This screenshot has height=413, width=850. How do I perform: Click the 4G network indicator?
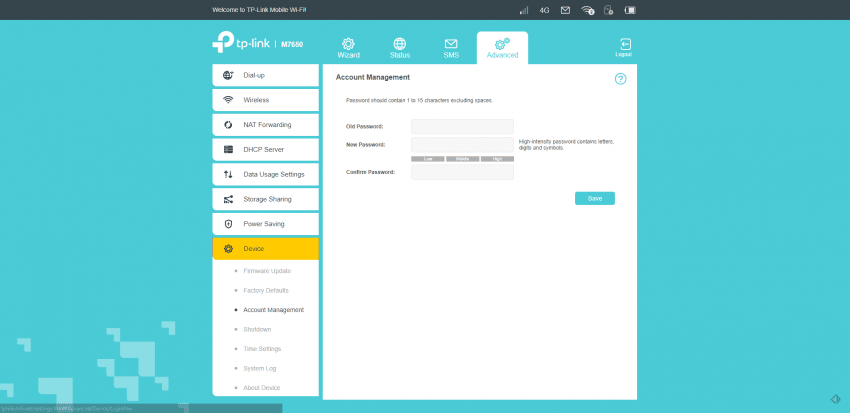[545, 10]
